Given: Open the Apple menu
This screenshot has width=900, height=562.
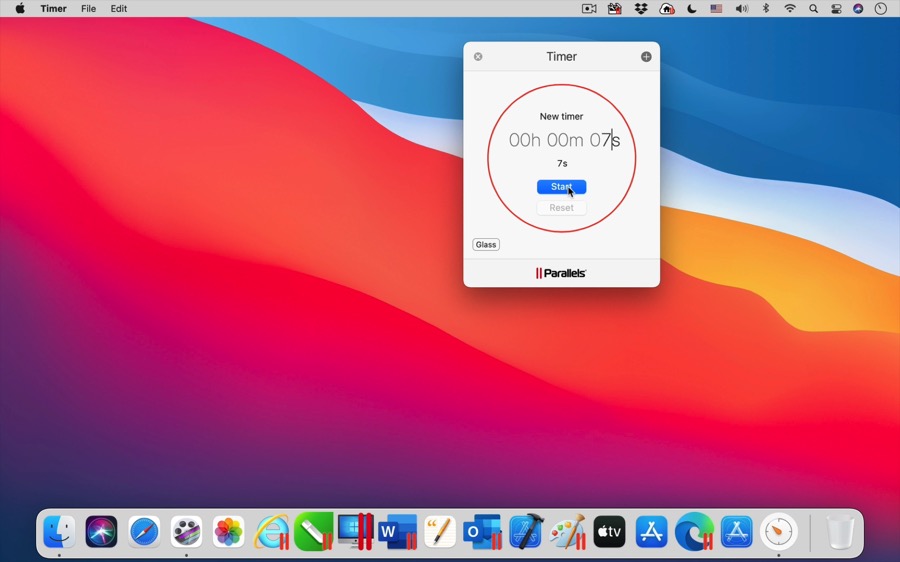Looking at the screenshot, I should point(20,9).
